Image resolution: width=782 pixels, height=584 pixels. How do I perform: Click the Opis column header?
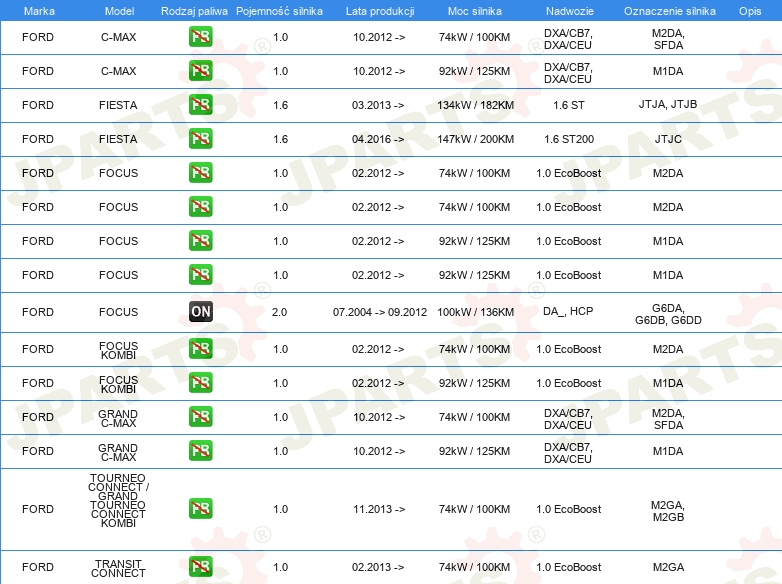pyautogui.click(x=750, y=11)
